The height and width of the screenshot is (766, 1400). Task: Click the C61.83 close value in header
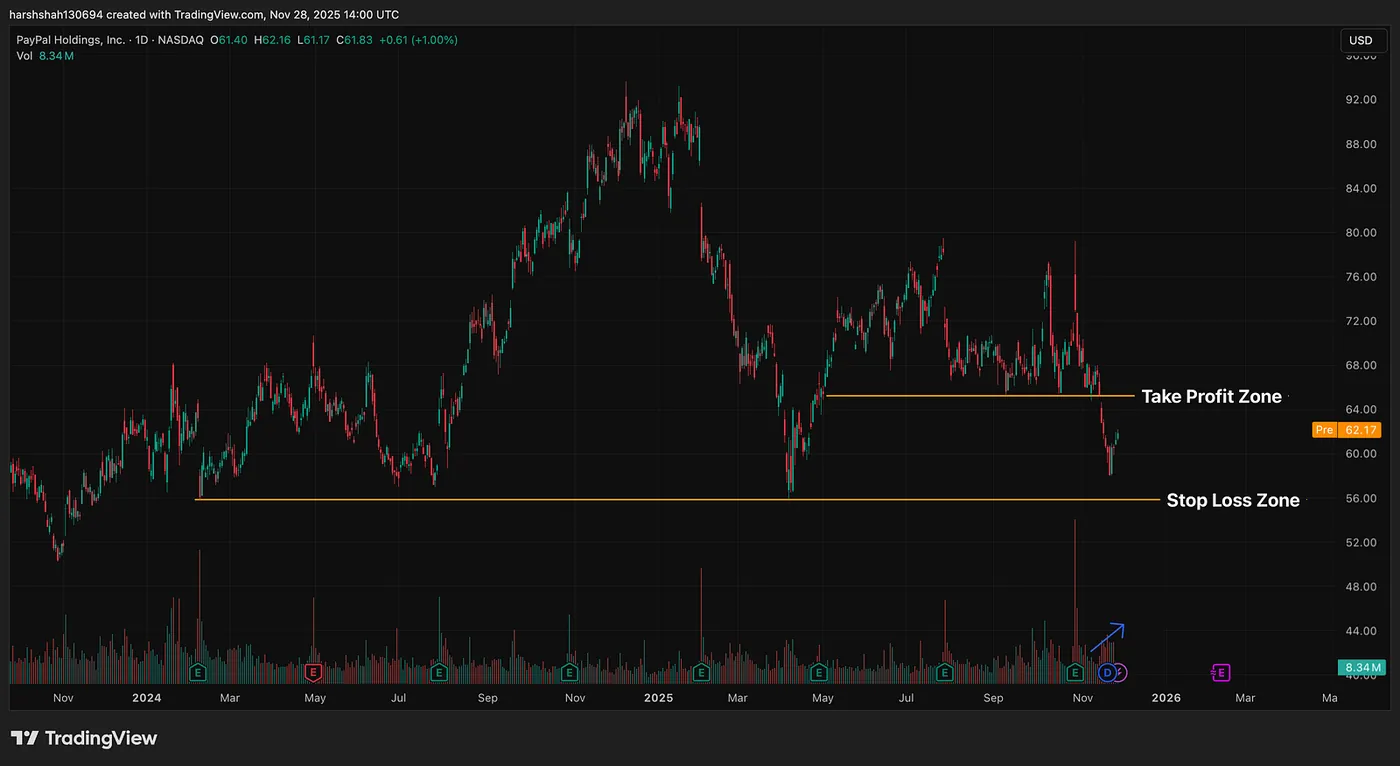point(354,40)
